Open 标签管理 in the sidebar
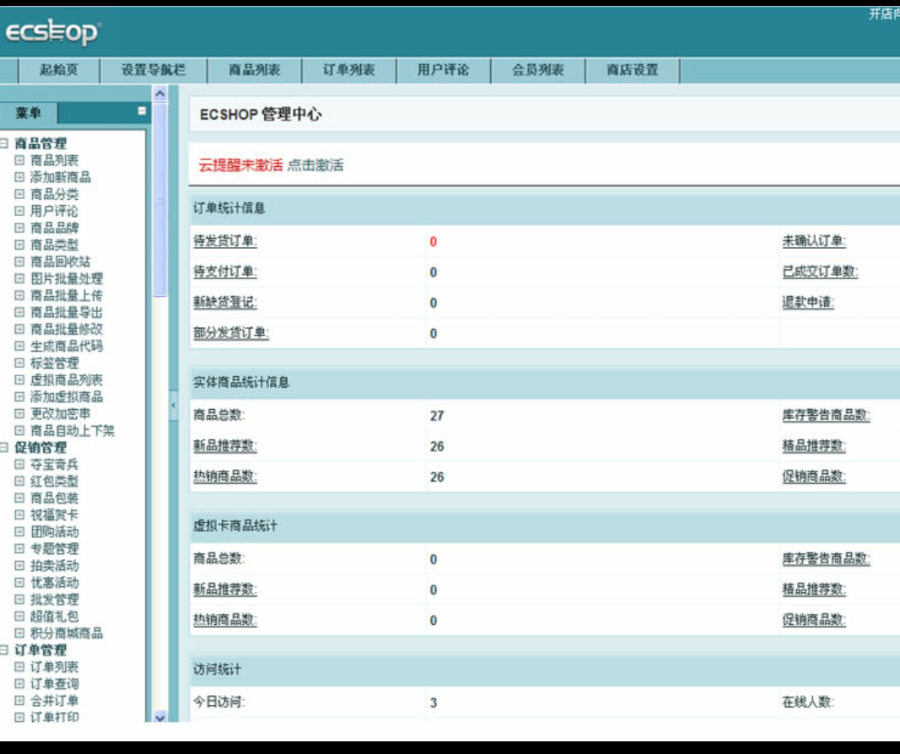The width and height of the screenshot is (900, 754). point(54,363)
